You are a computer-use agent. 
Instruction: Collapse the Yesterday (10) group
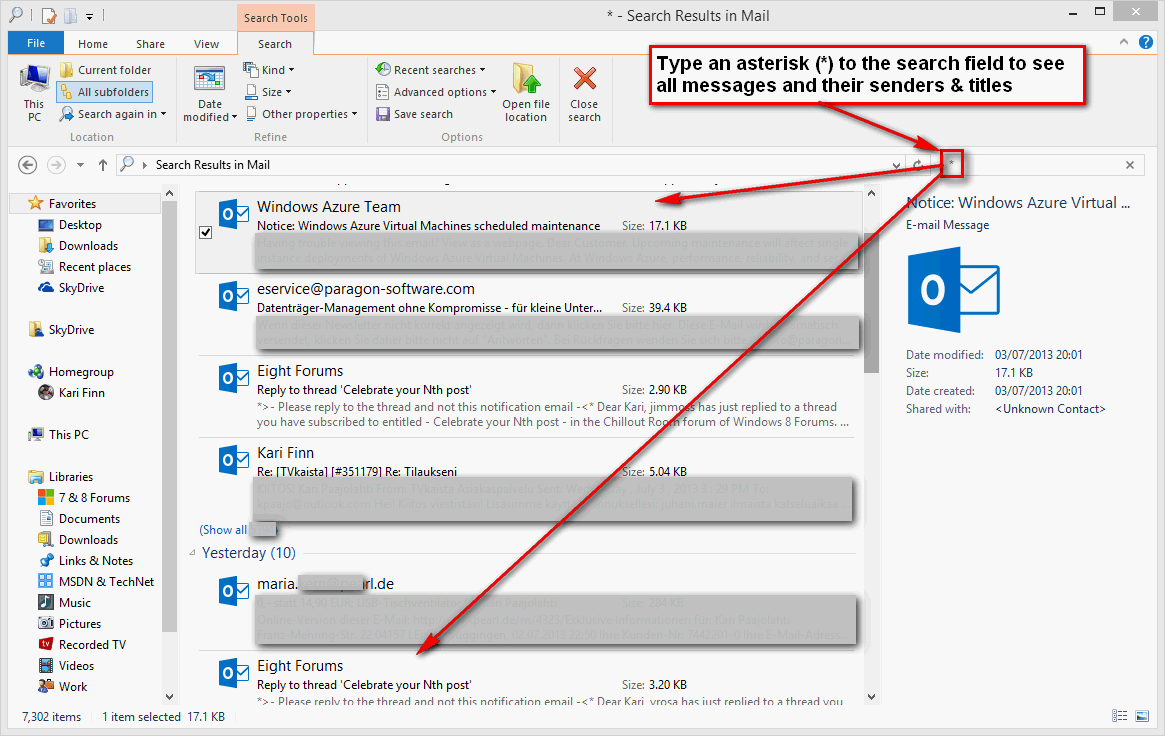coord(192,553)
